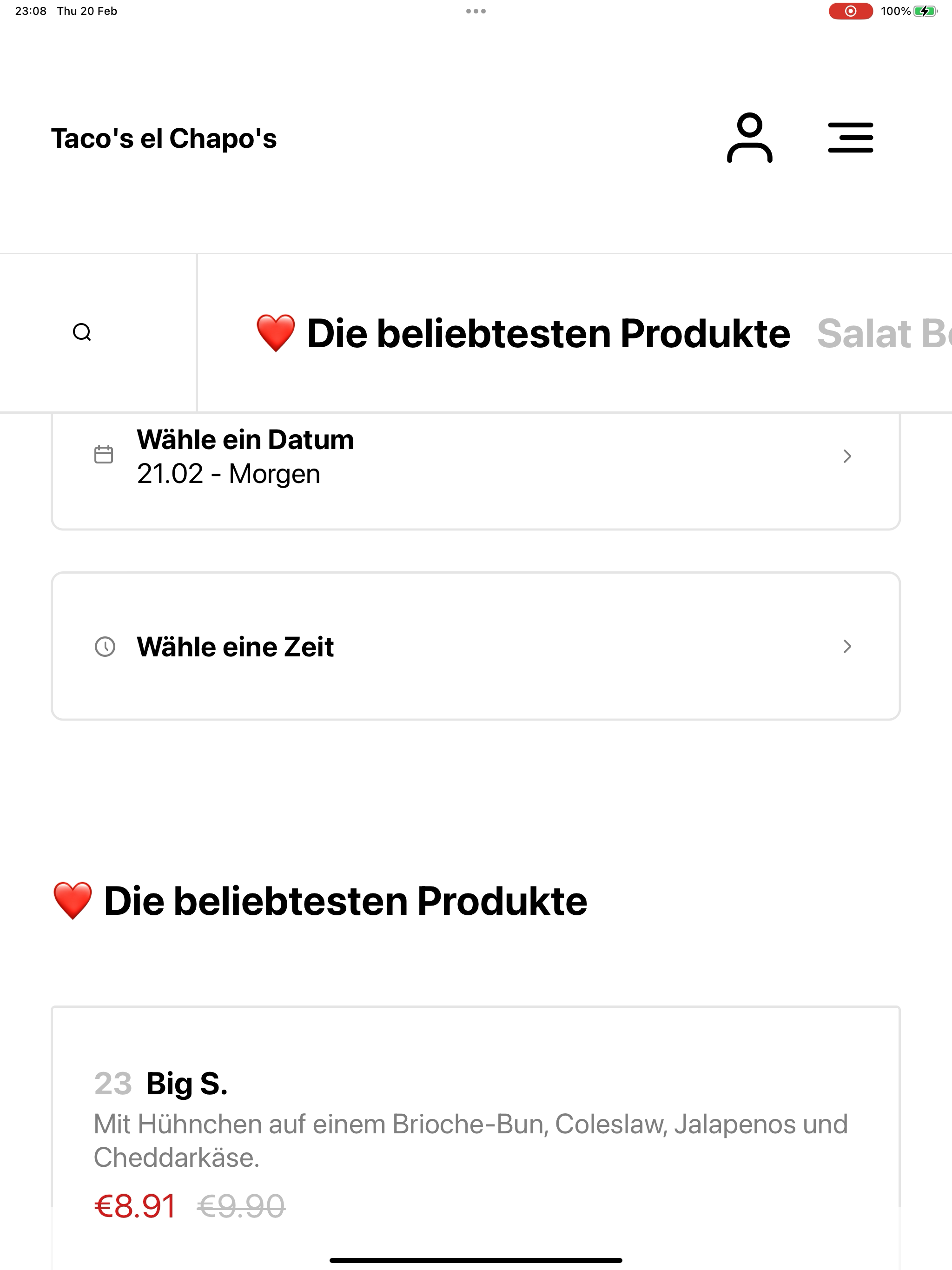Open the Big S. product card
Viewport: 952px width, 1270px height.
(476, 1137)
